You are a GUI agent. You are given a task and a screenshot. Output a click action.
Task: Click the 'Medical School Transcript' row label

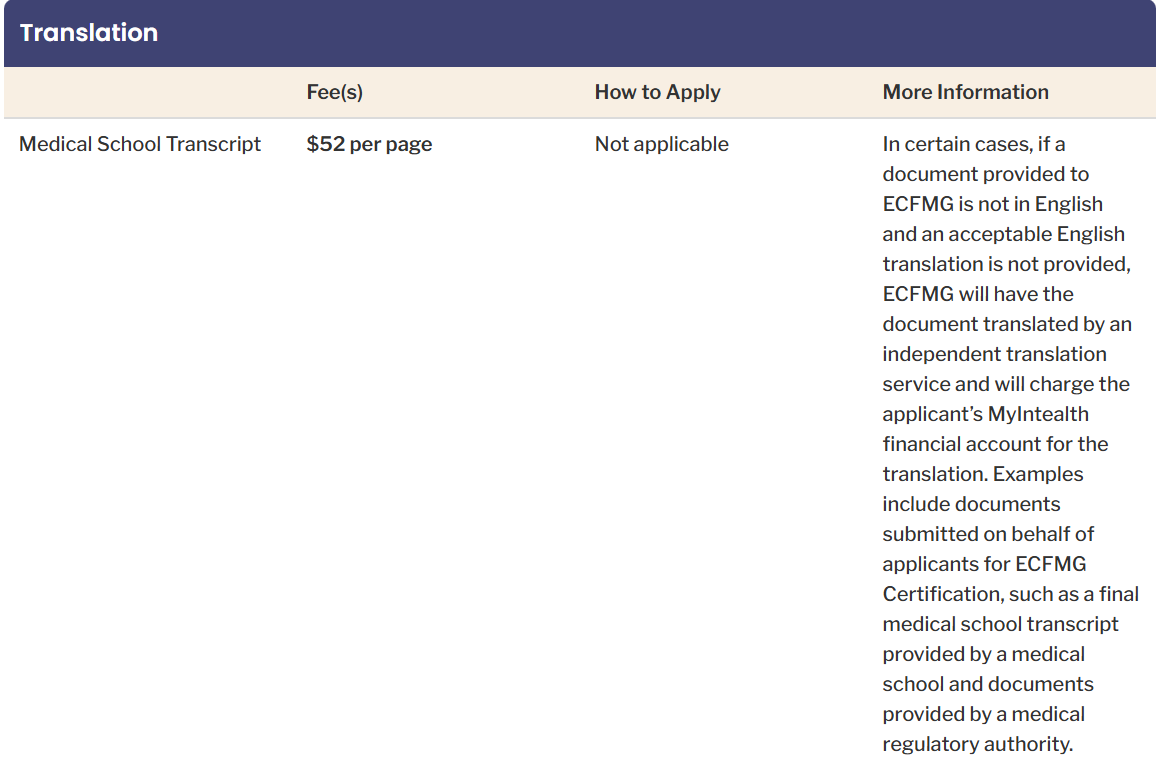140,144
